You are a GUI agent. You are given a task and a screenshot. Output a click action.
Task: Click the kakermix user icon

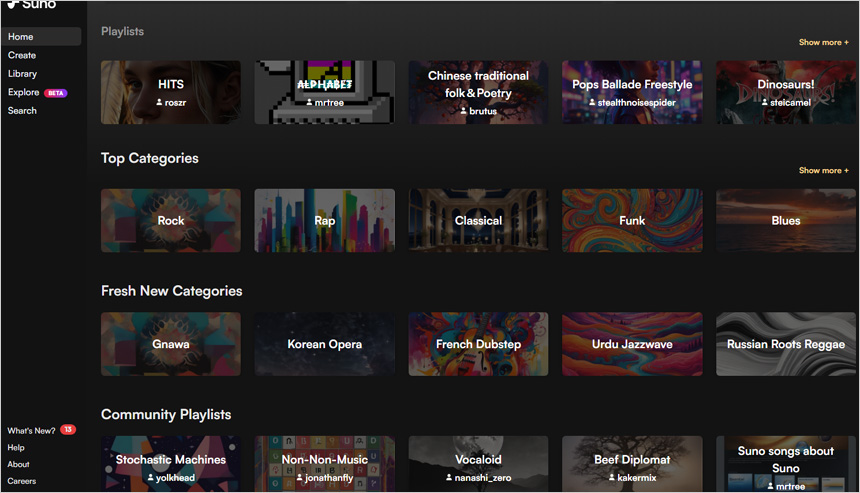(x=610, y=478)
